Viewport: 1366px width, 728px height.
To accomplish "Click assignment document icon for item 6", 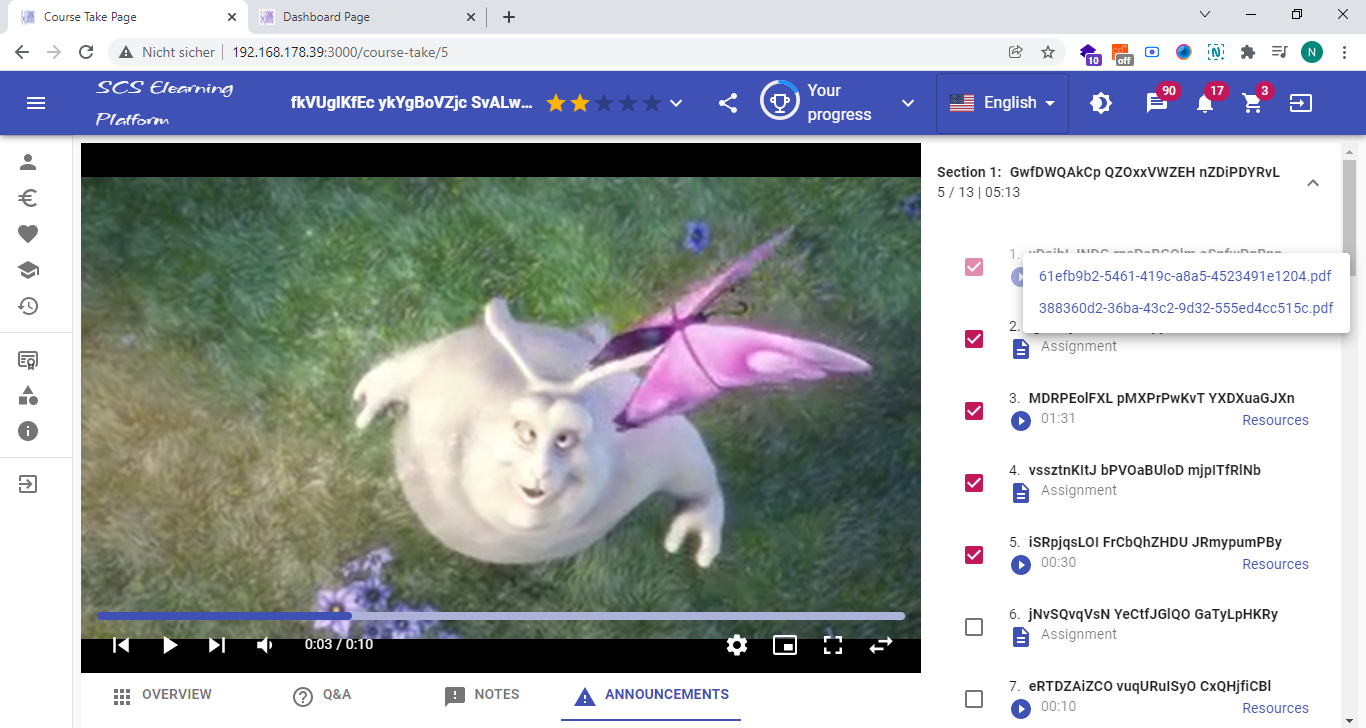I will pos(1020,637).
